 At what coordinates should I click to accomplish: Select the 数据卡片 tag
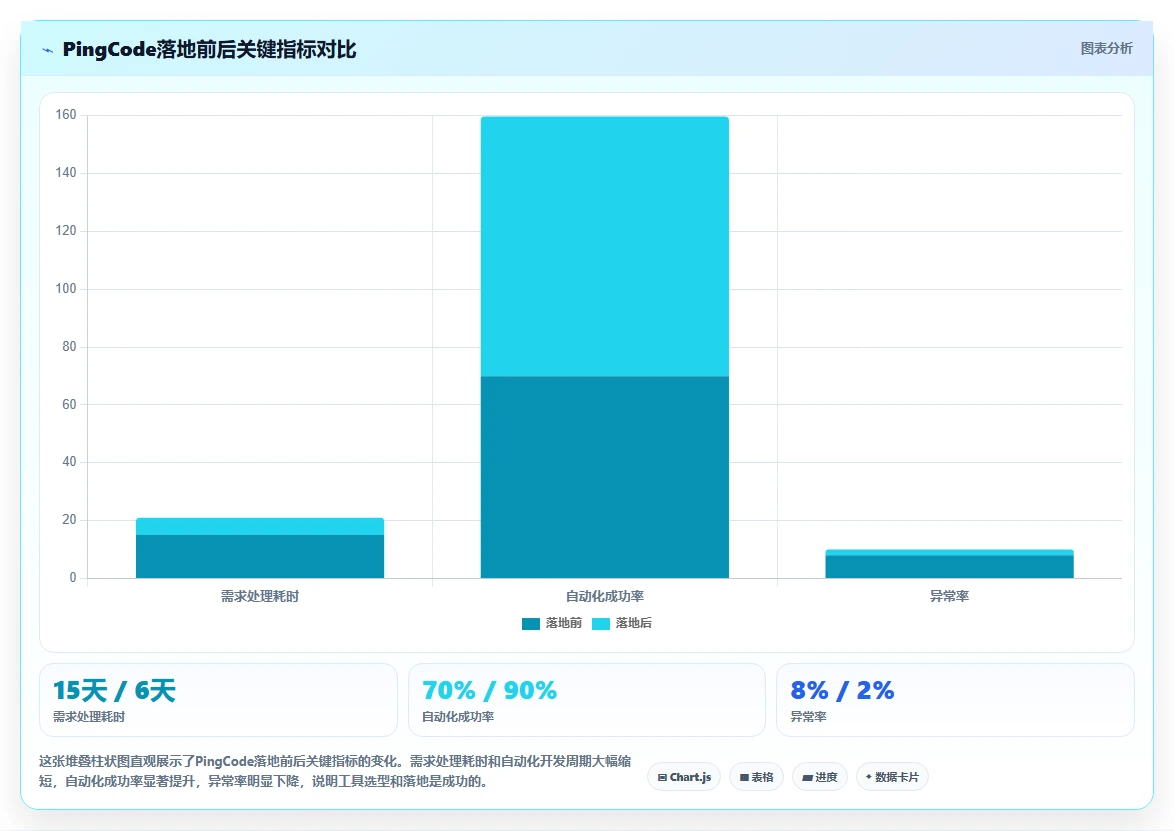(x=892, y=777)
